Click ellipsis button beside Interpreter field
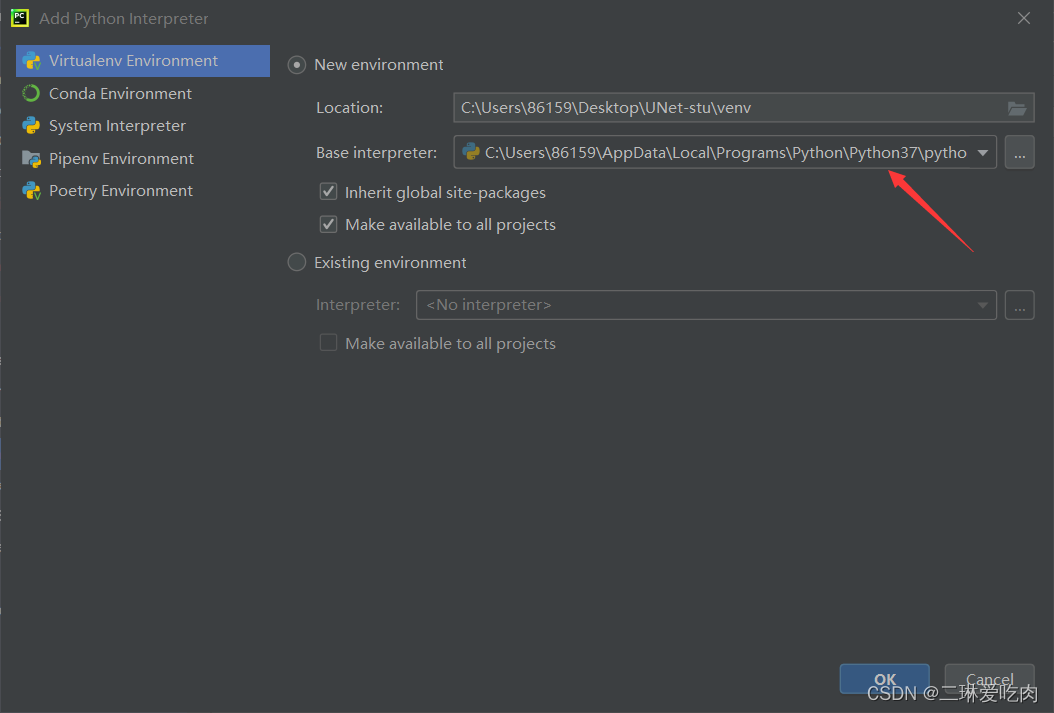This screenshot has width=1054, height=713. click(x=1020, y=305)
